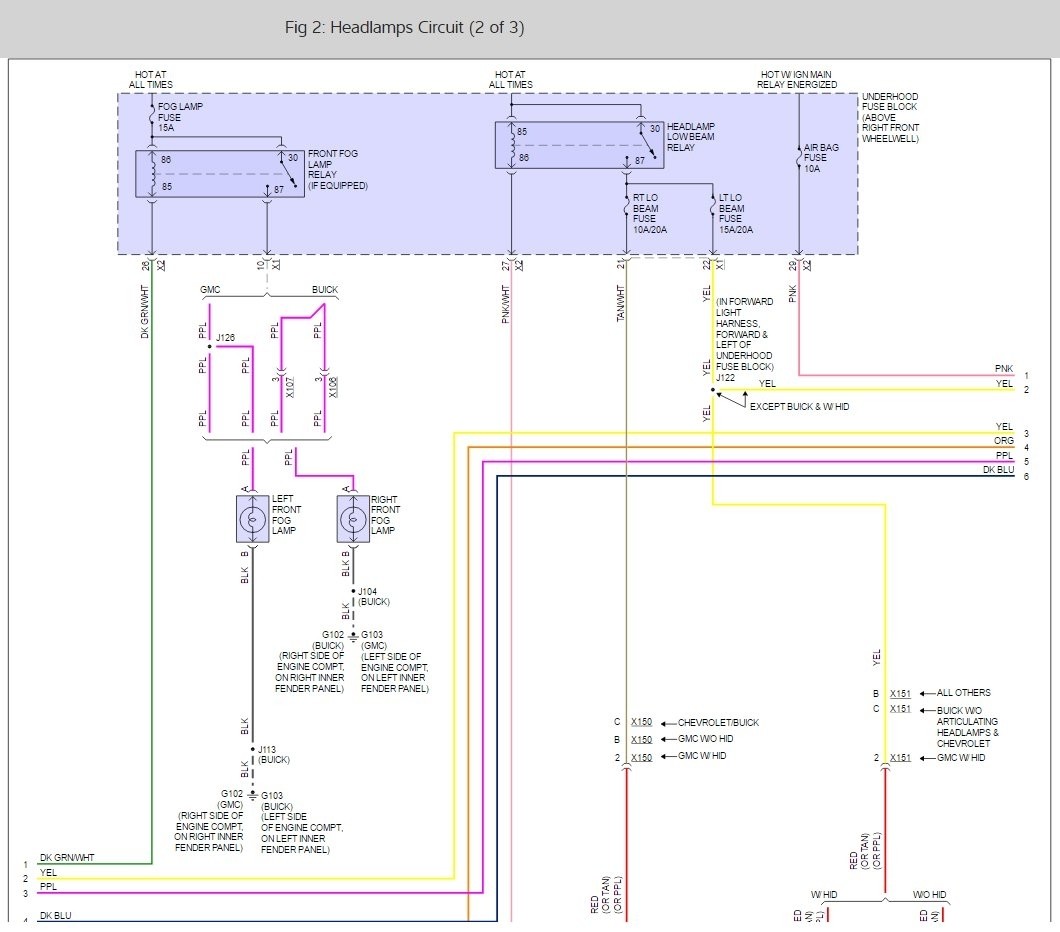
Task: Click the X108 connector label
Action: point(333,387)
